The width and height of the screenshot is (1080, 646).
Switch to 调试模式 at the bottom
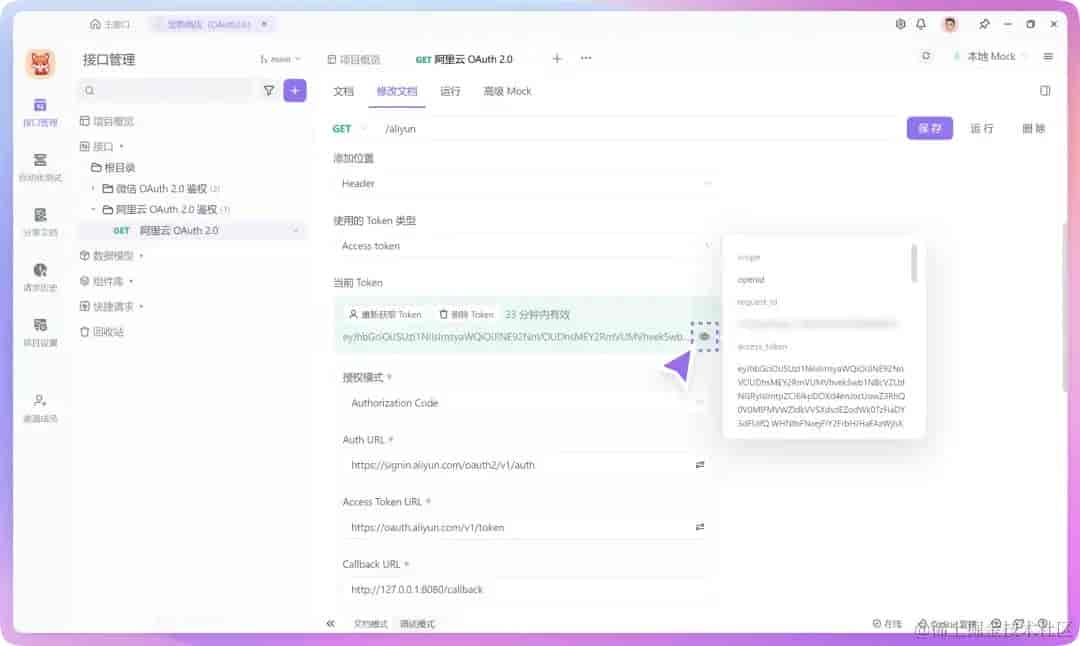click(417, 624)
